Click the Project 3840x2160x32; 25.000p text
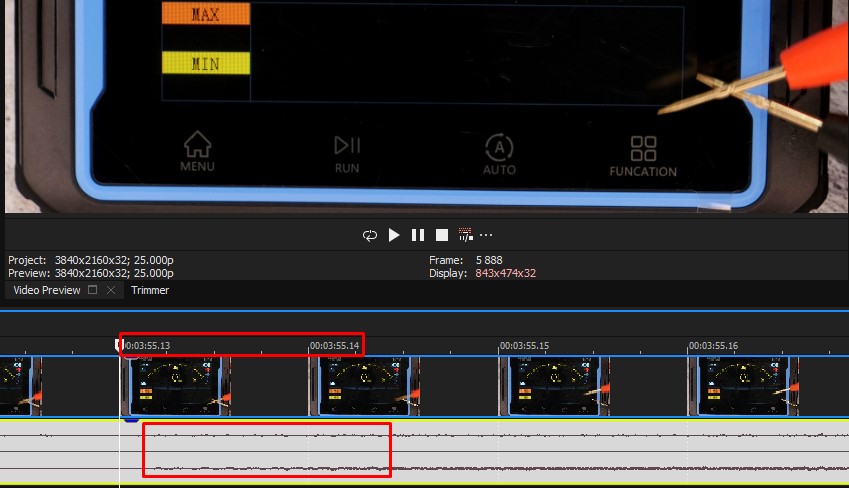The image size is (849, 488). 90,260
